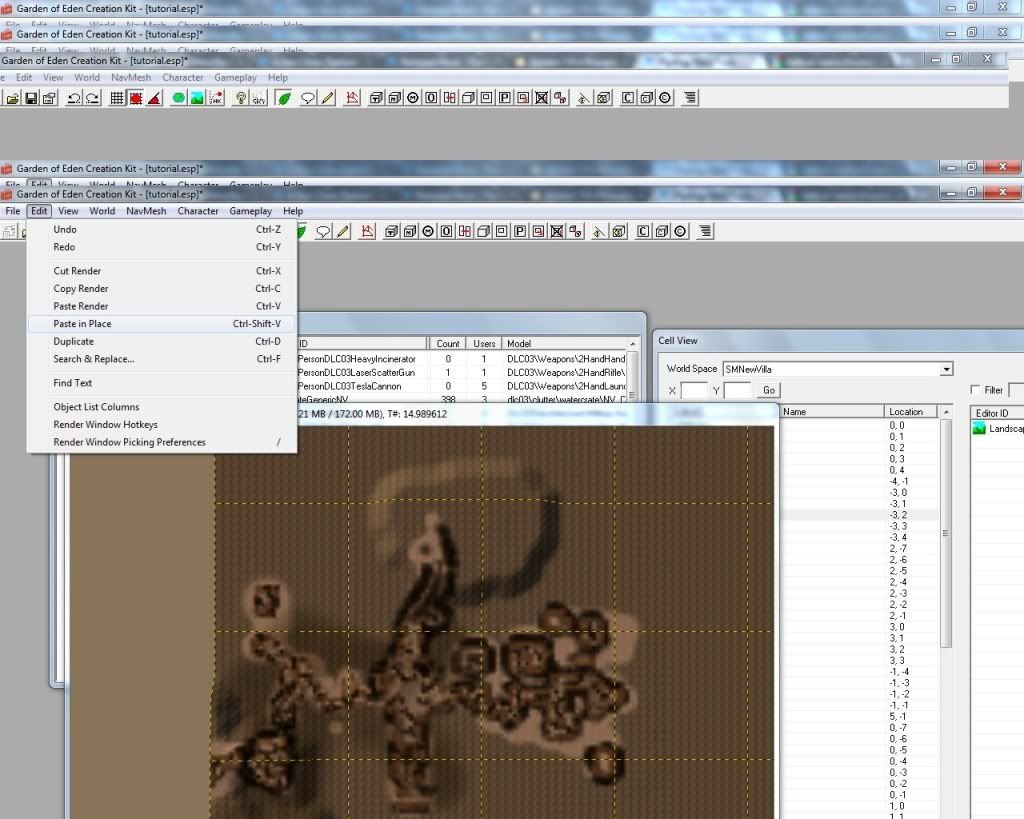Select Cut Render in the Edit menu
The height and width of the screenshot is (819, 1024).
(x=162, y=270)
